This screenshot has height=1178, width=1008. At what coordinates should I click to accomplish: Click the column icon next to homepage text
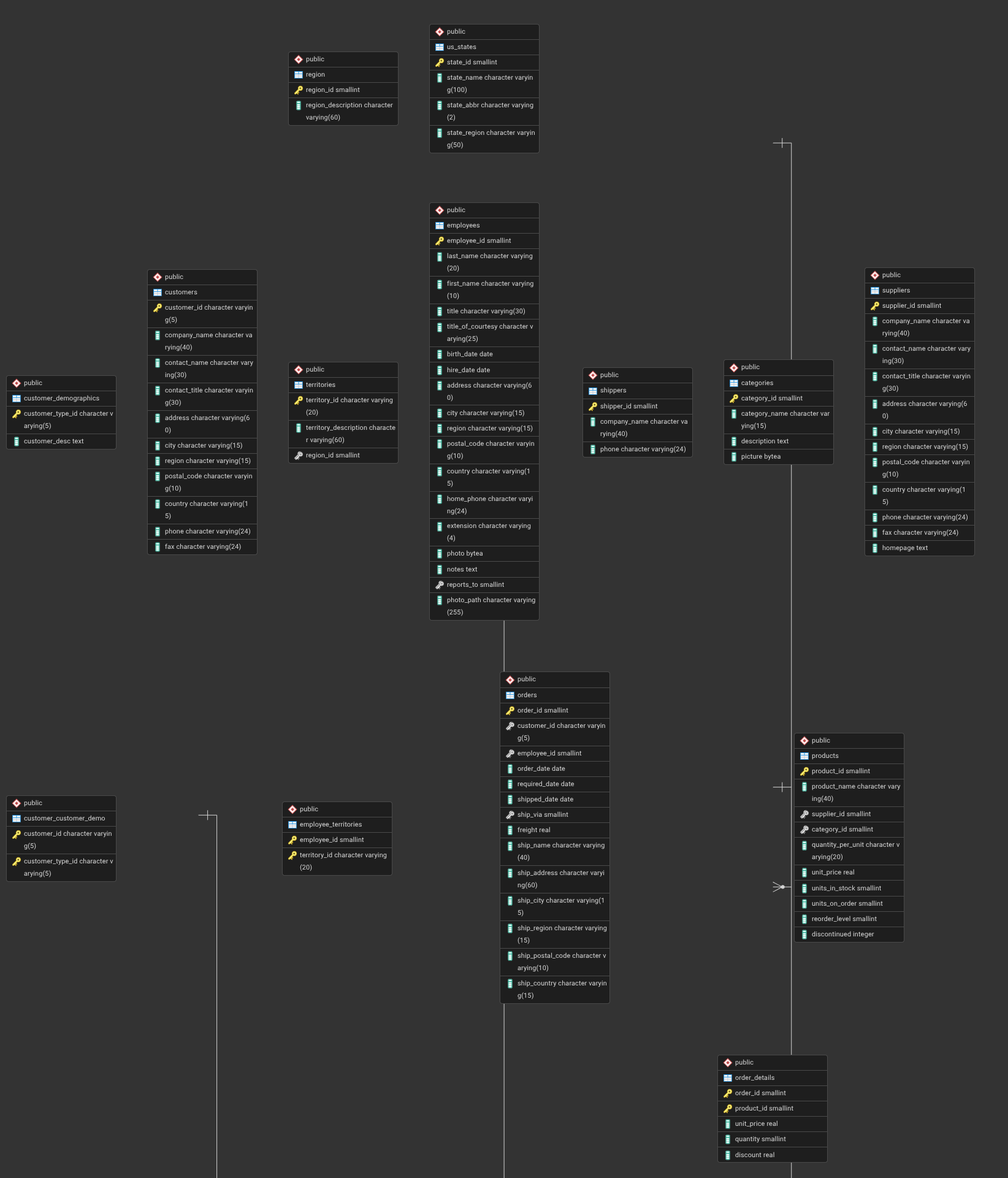tap(875, 548)
